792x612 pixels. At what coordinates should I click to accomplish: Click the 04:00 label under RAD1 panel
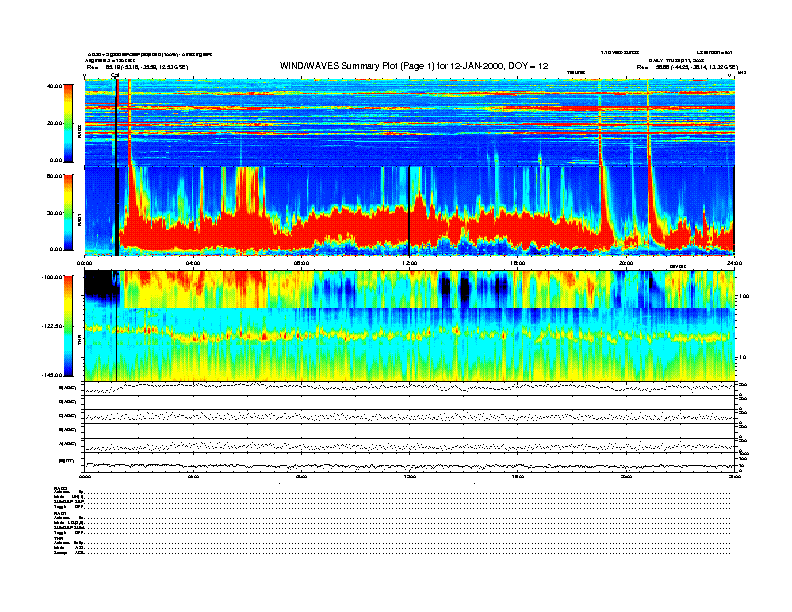pos(193,263)
